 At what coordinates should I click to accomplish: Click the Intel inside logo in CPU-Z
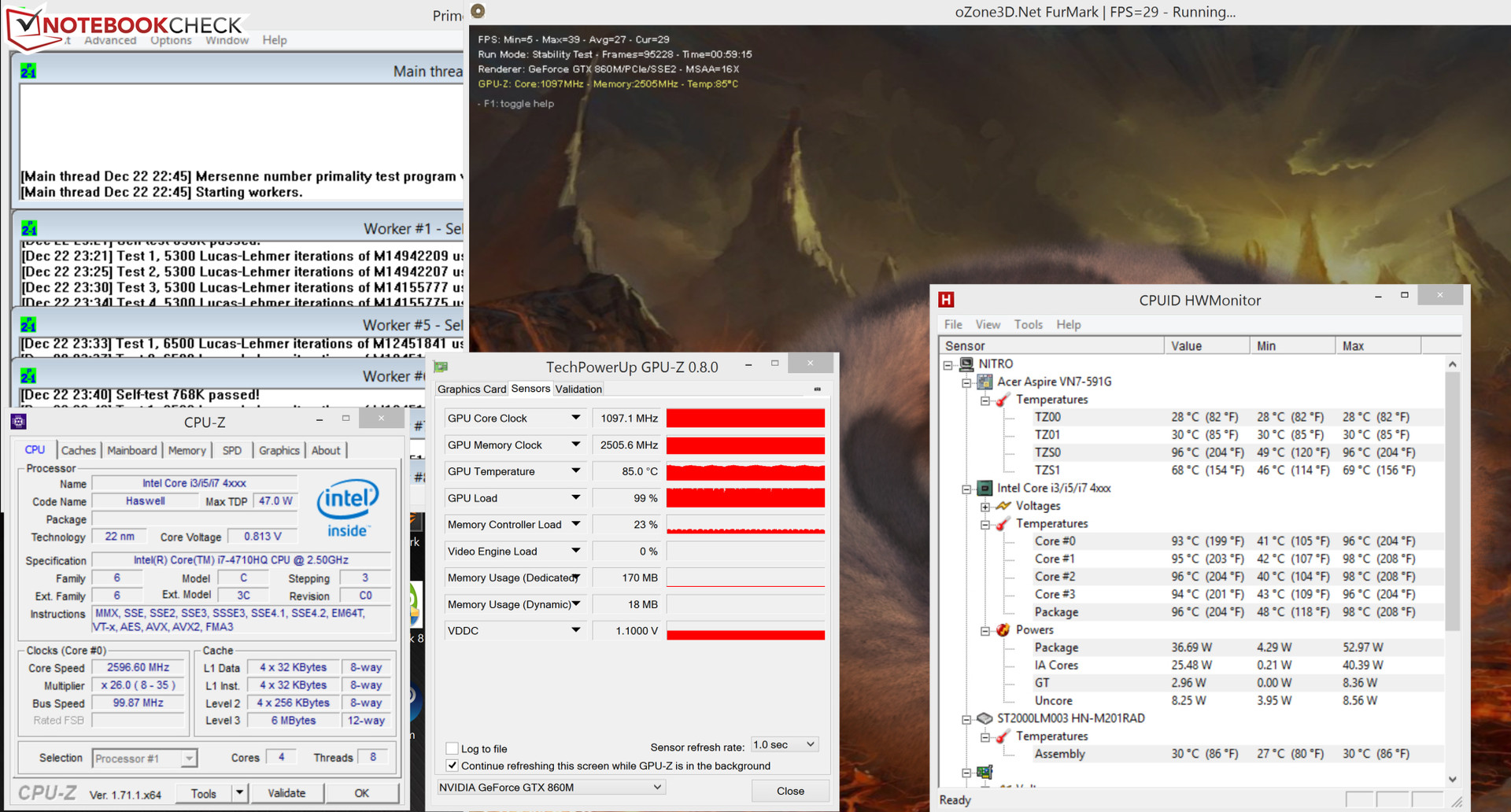click(347, 507)
